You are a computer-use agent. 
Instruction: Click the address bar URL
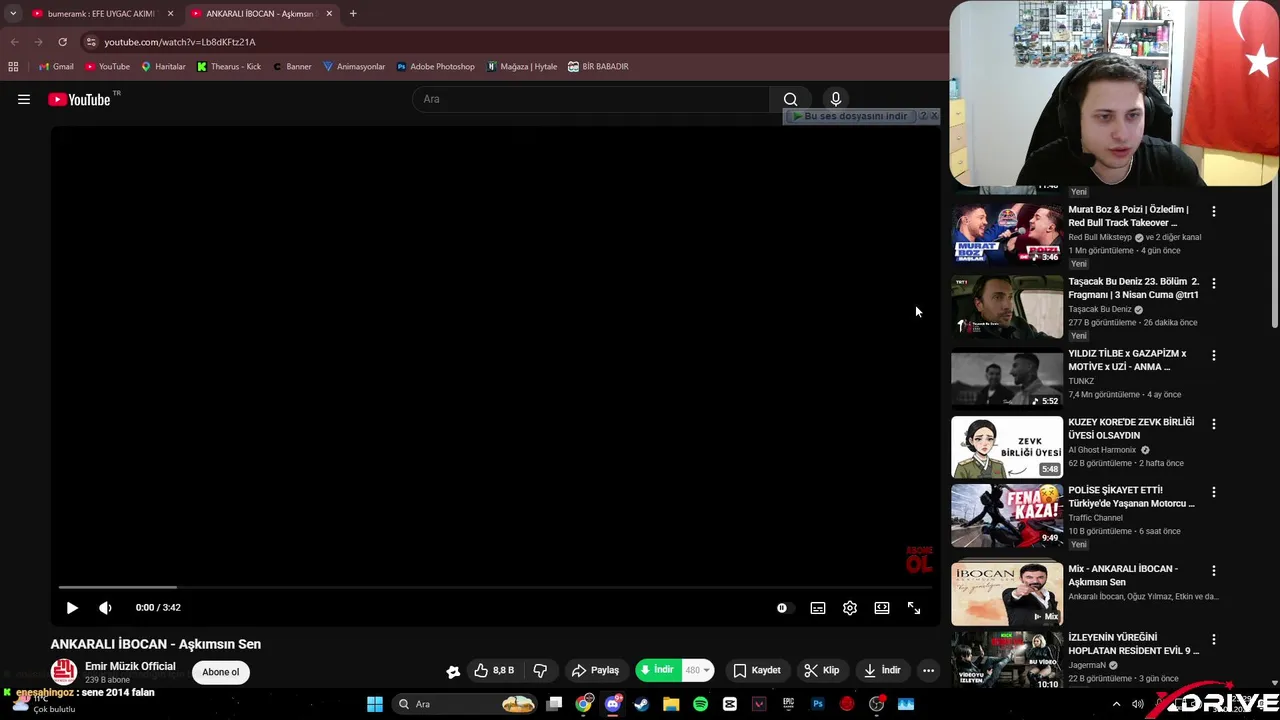click(180, 42)
